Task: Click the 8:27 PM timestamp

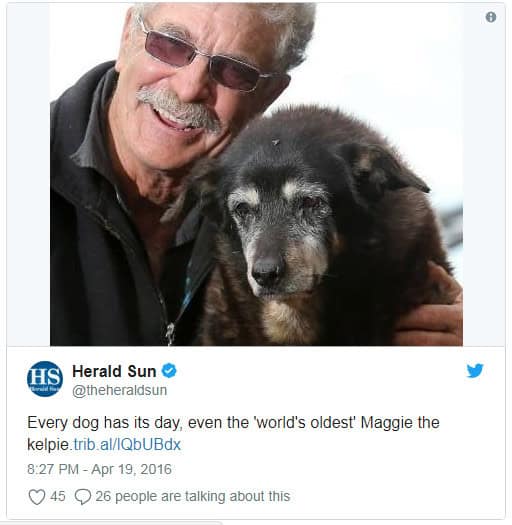Action: [x=53, y=469]
